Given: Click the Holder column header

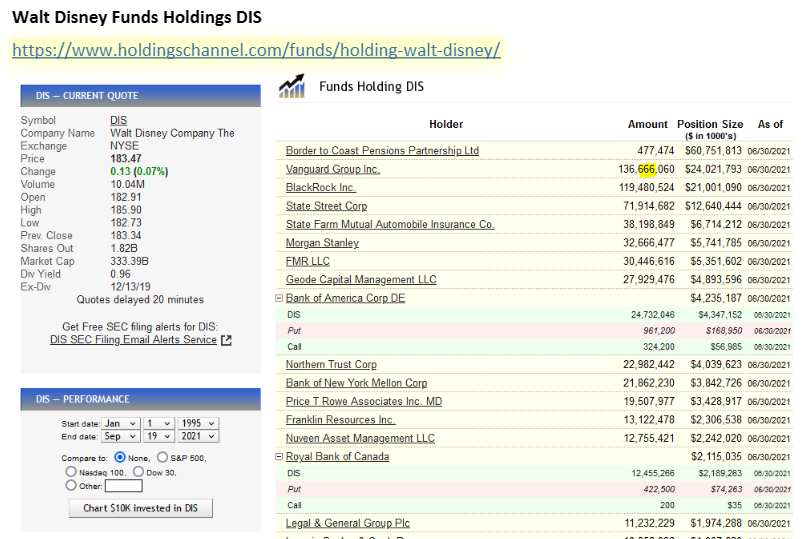Looking at the screenshot, I should [x=446, y=124].
